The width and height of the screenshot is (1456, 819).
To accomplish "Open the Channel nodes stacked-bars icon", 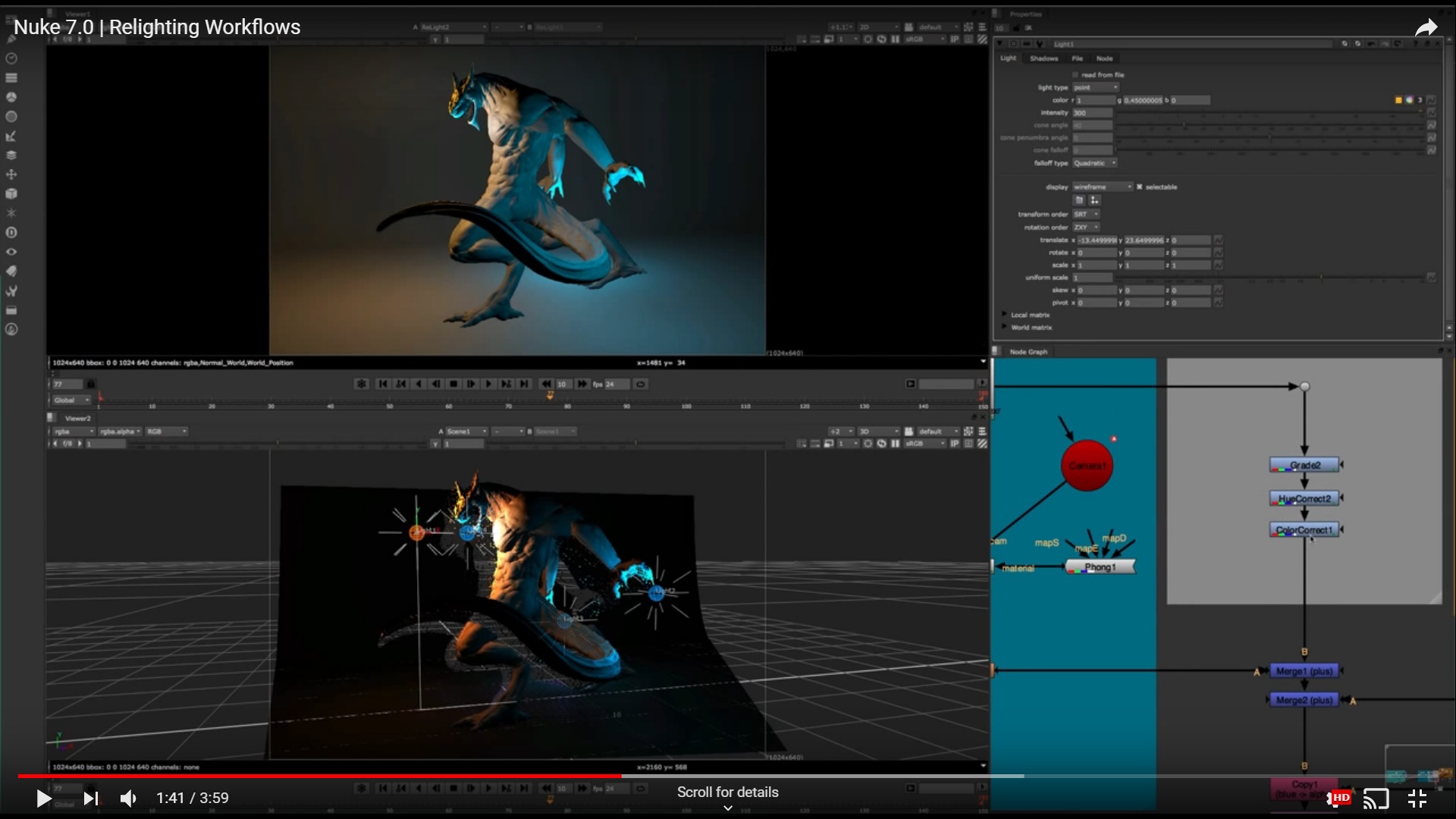I will 11,77.
